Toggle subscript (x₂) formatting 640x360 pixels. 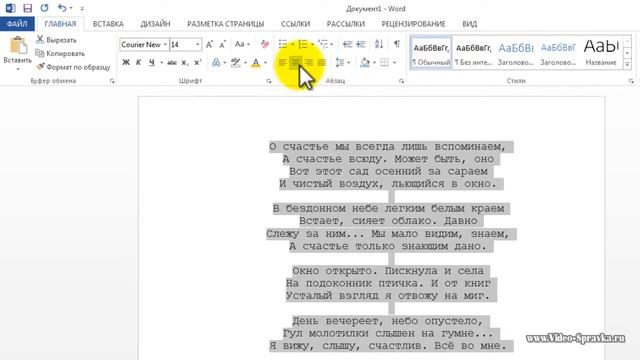click(185, 62)
